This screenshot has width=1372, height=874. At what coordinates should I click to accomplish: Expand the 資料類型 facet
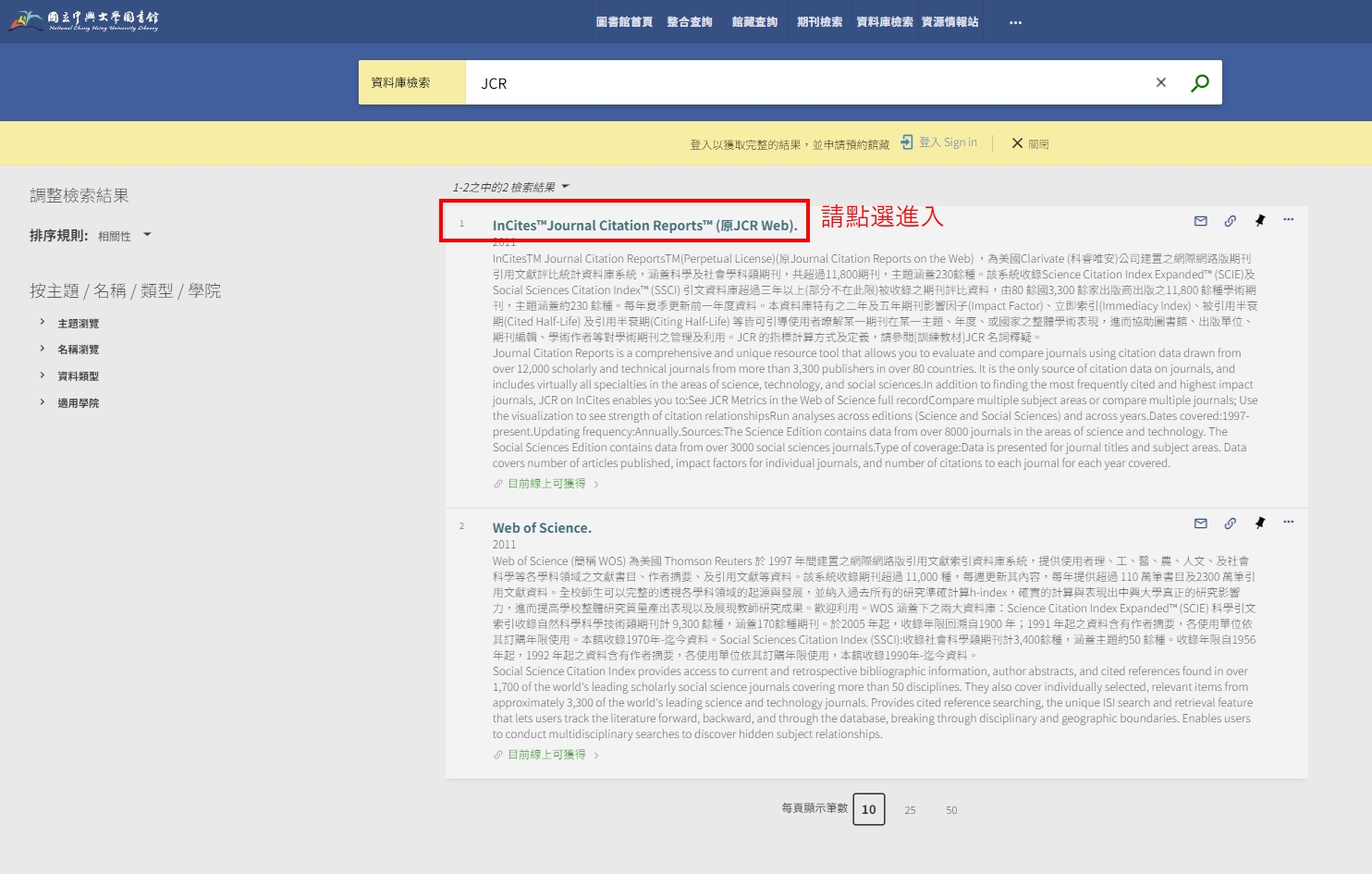click(x=69, y=375)
